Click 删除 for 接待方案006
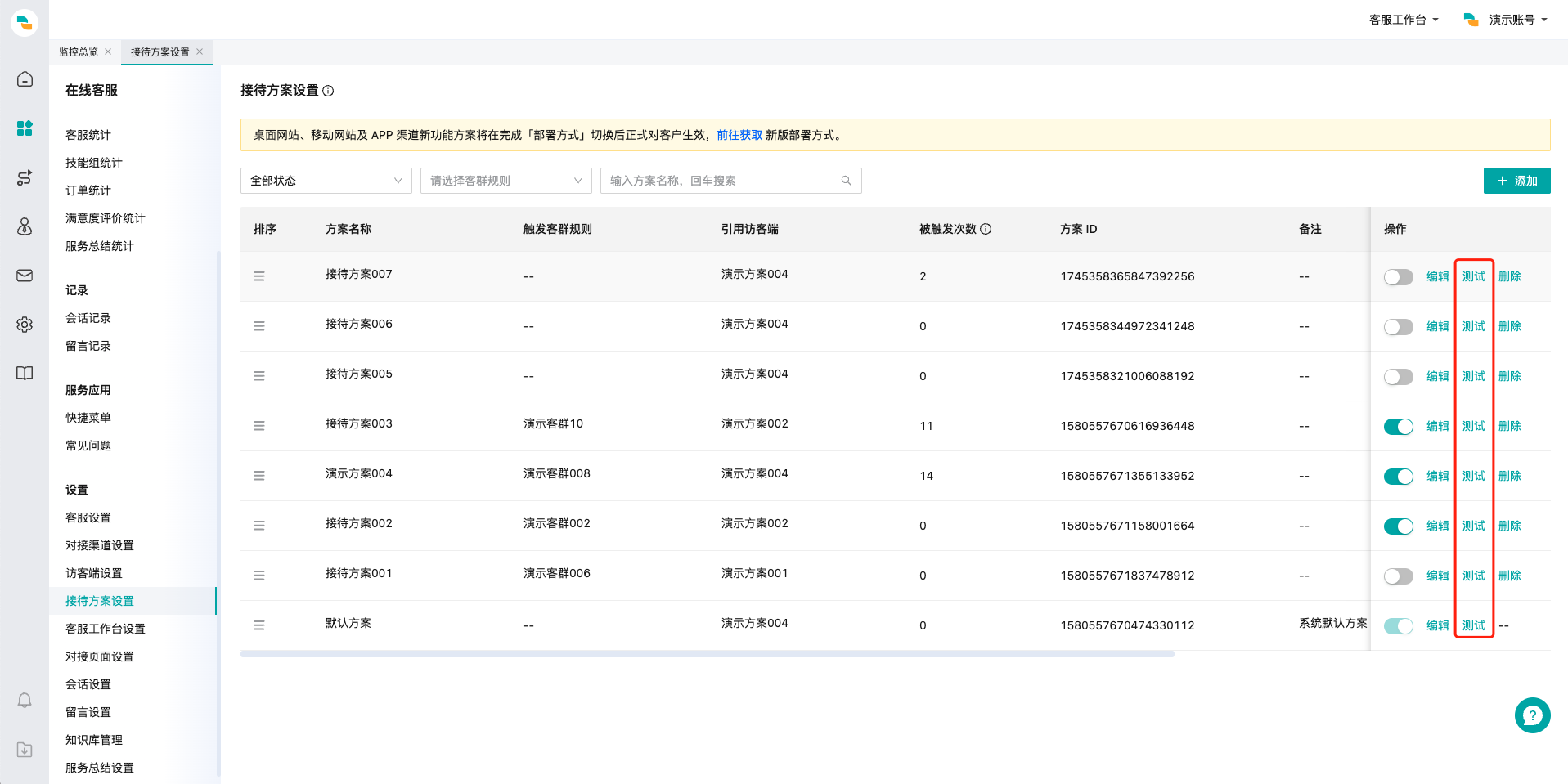1568x784 pixels. 1509,326
